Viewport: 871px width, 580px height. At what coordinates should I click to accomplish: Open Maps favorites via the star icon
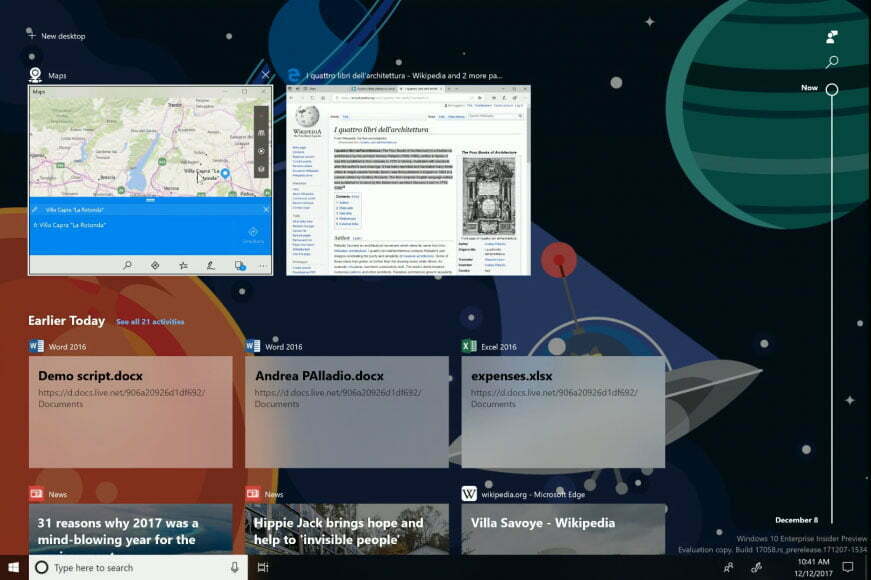tap(183, 265)
